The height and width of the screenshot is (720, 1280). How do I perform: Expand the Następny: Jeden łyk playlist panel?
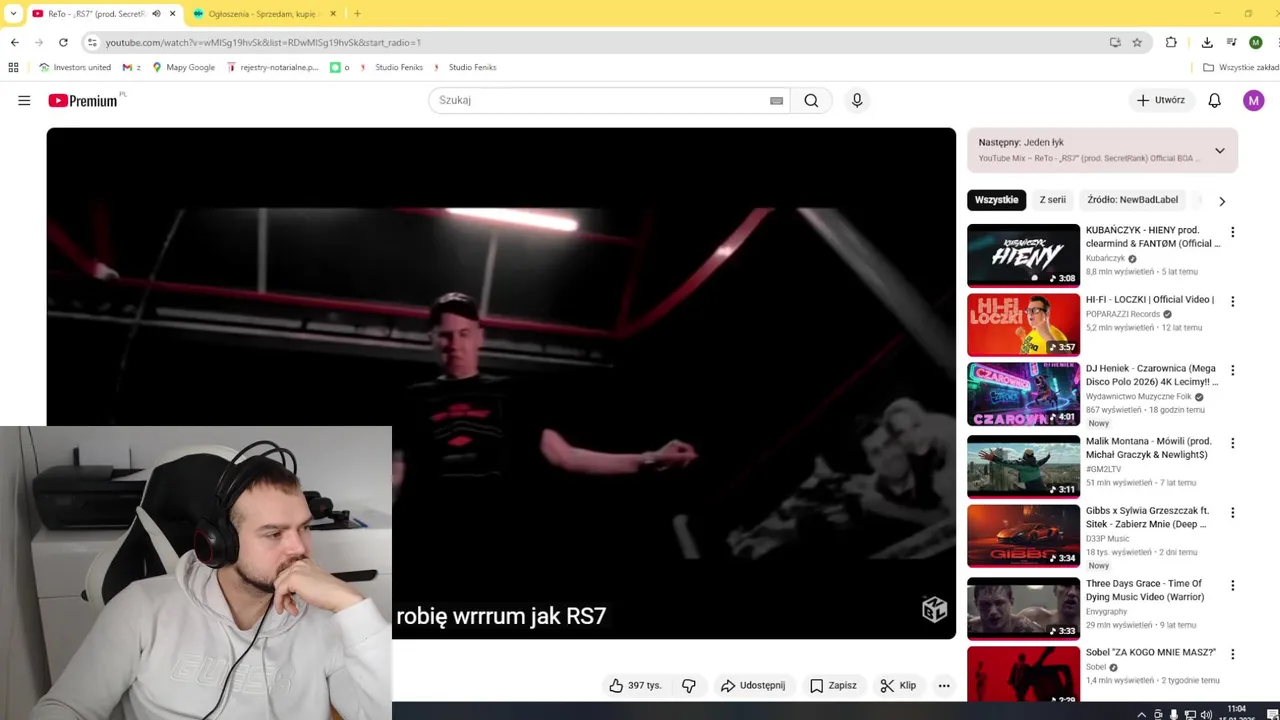pos(1220,151)
